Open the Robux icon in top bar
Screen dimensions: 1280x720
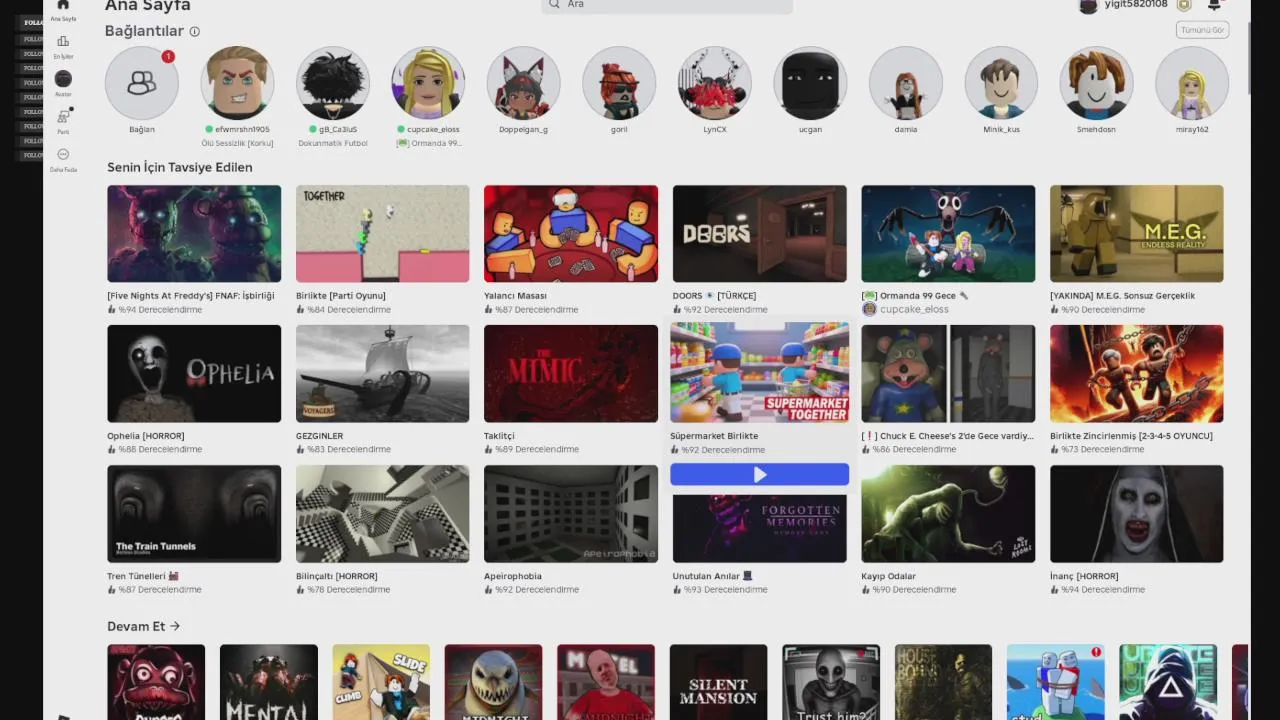pyautogui.click(x=1184, y=5)
